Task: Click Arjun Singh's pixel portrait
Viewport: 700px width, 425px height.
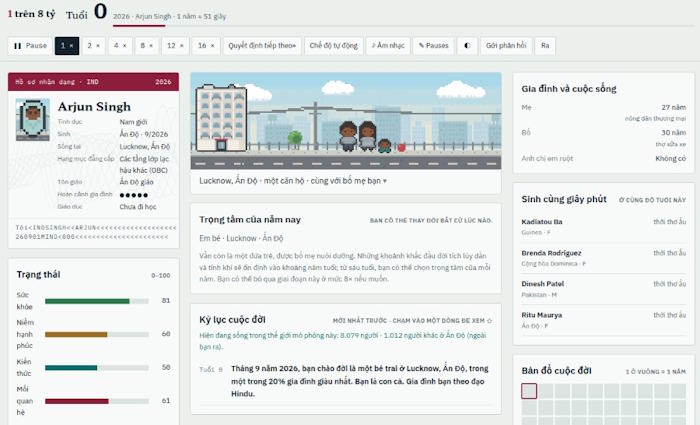Action: 33,120
